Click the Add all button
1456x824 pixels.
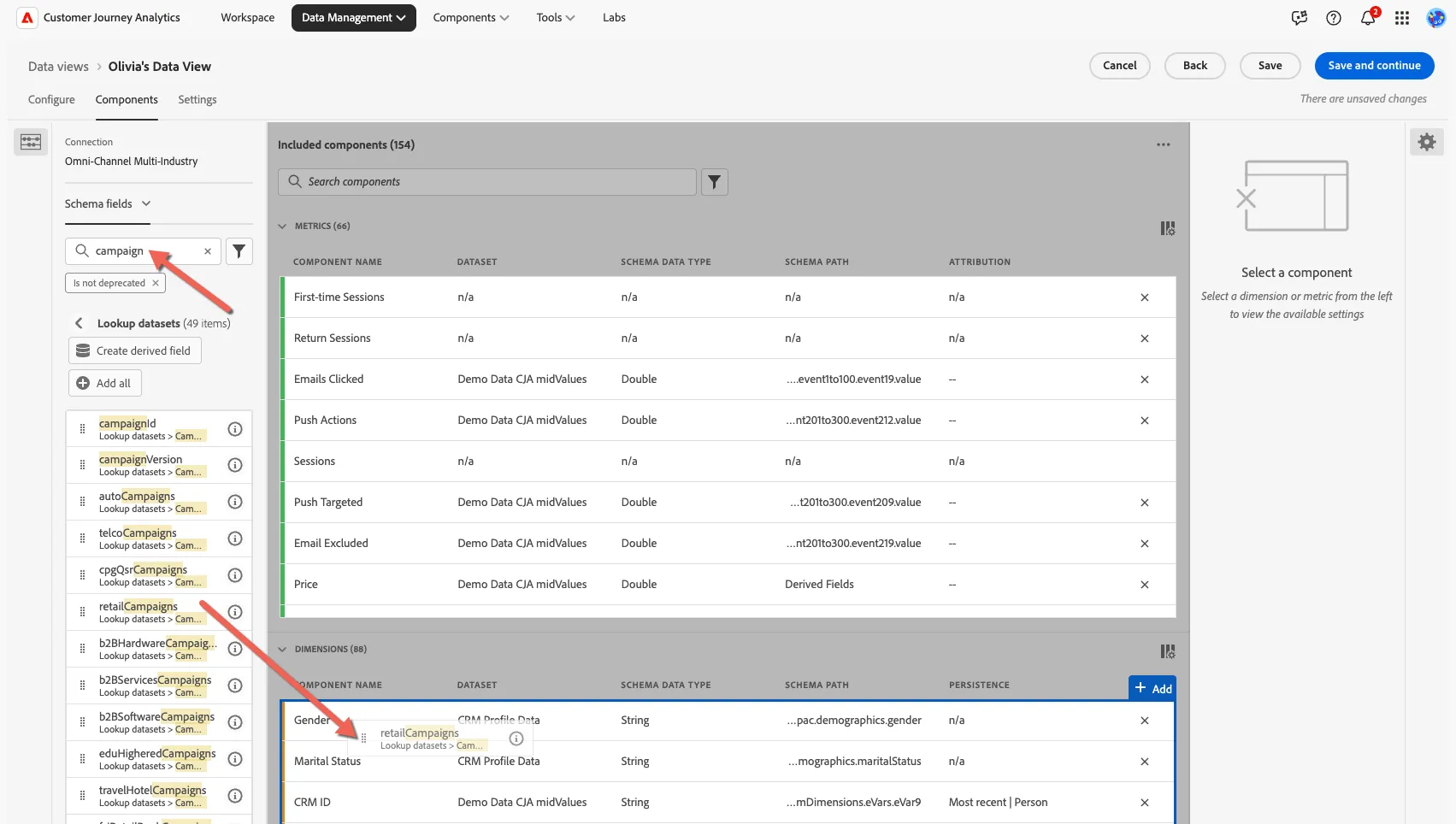tap(105, 383)
